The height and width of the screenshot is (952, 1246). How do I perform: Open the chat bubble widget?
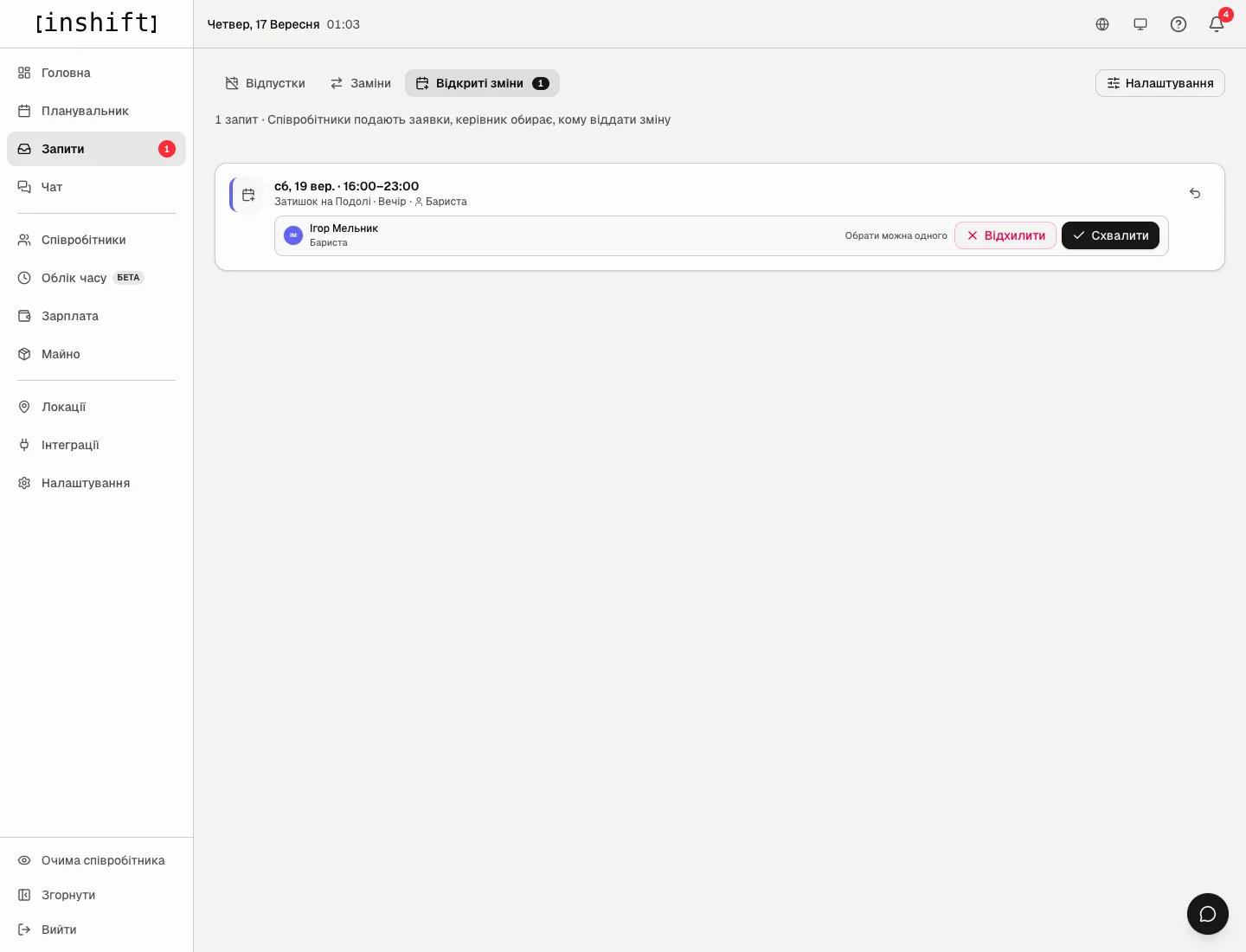1208,914
